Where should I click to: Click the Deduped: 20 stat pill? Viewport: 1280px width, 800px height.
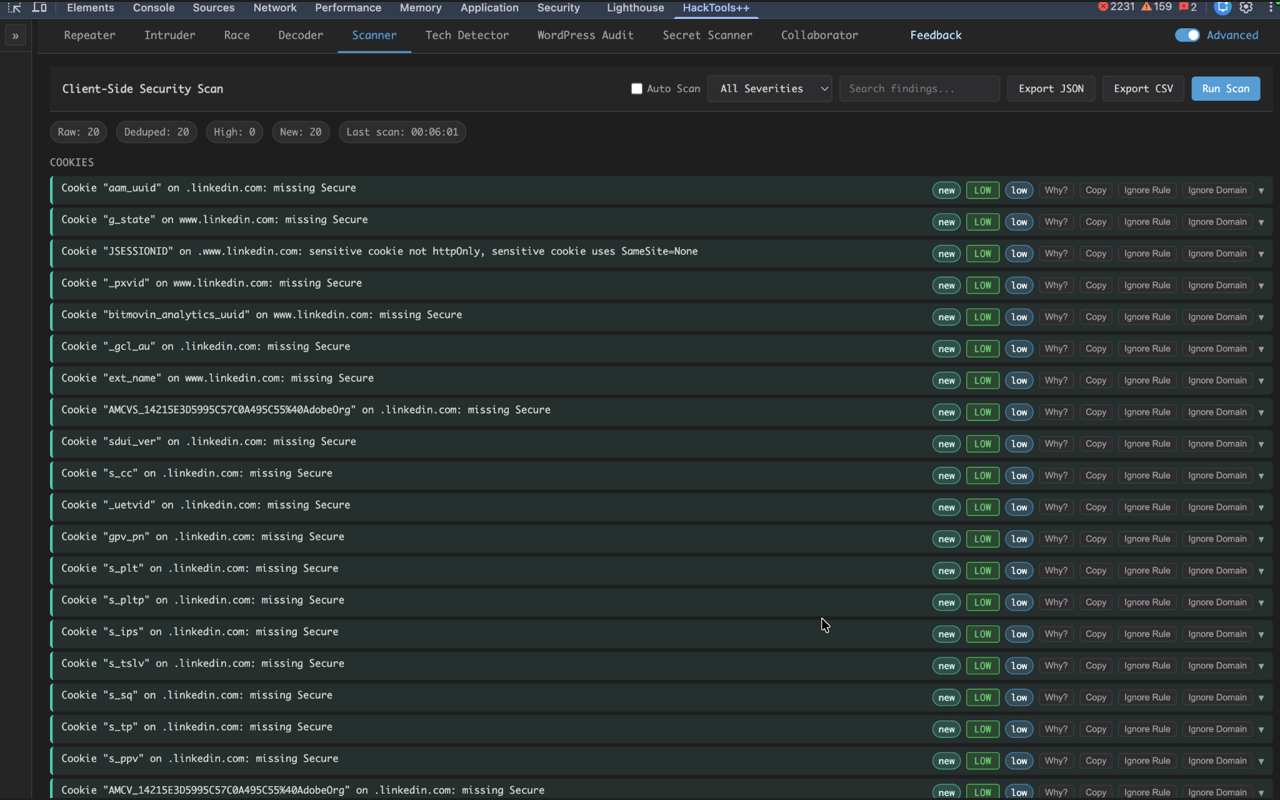pos(157,132)
